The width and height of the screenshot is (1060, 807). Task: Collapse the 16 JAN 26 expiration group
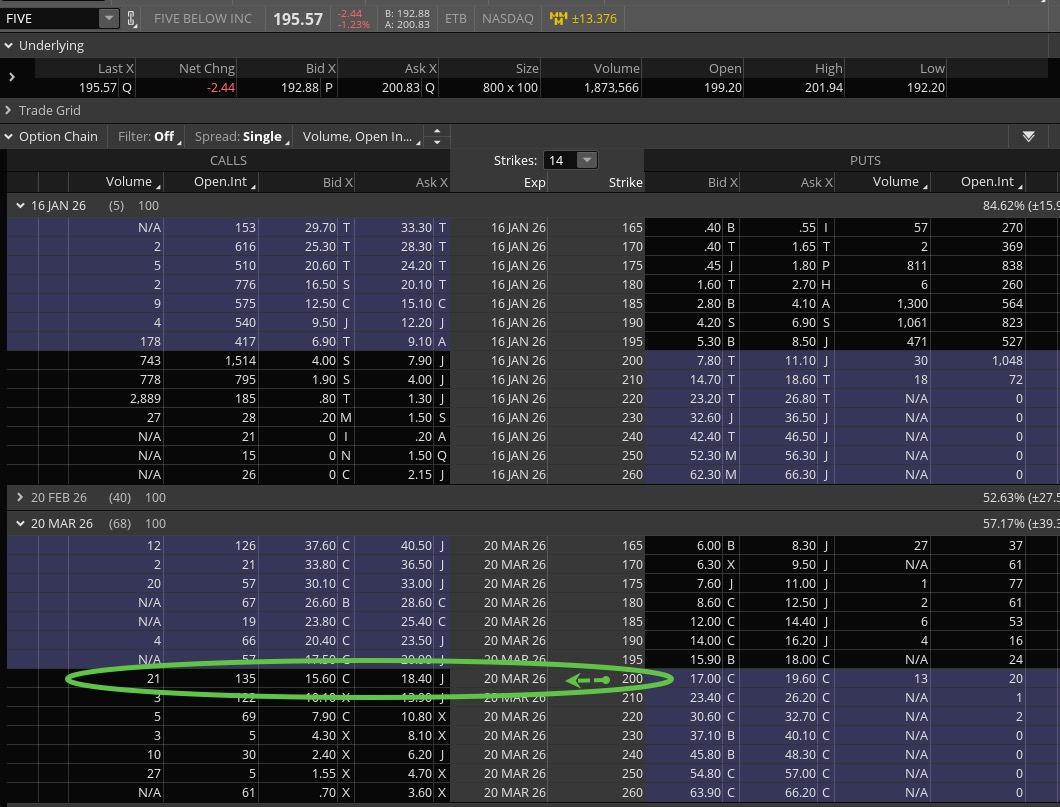[20, 205]
